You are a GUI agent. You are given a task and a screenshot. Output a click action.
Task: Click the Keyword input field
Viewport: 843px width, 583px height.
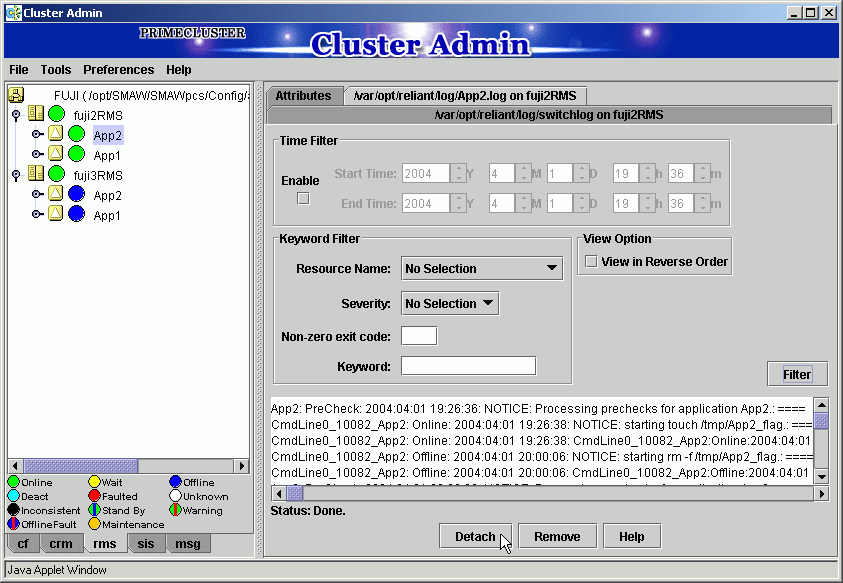click(x=468, y=366)
